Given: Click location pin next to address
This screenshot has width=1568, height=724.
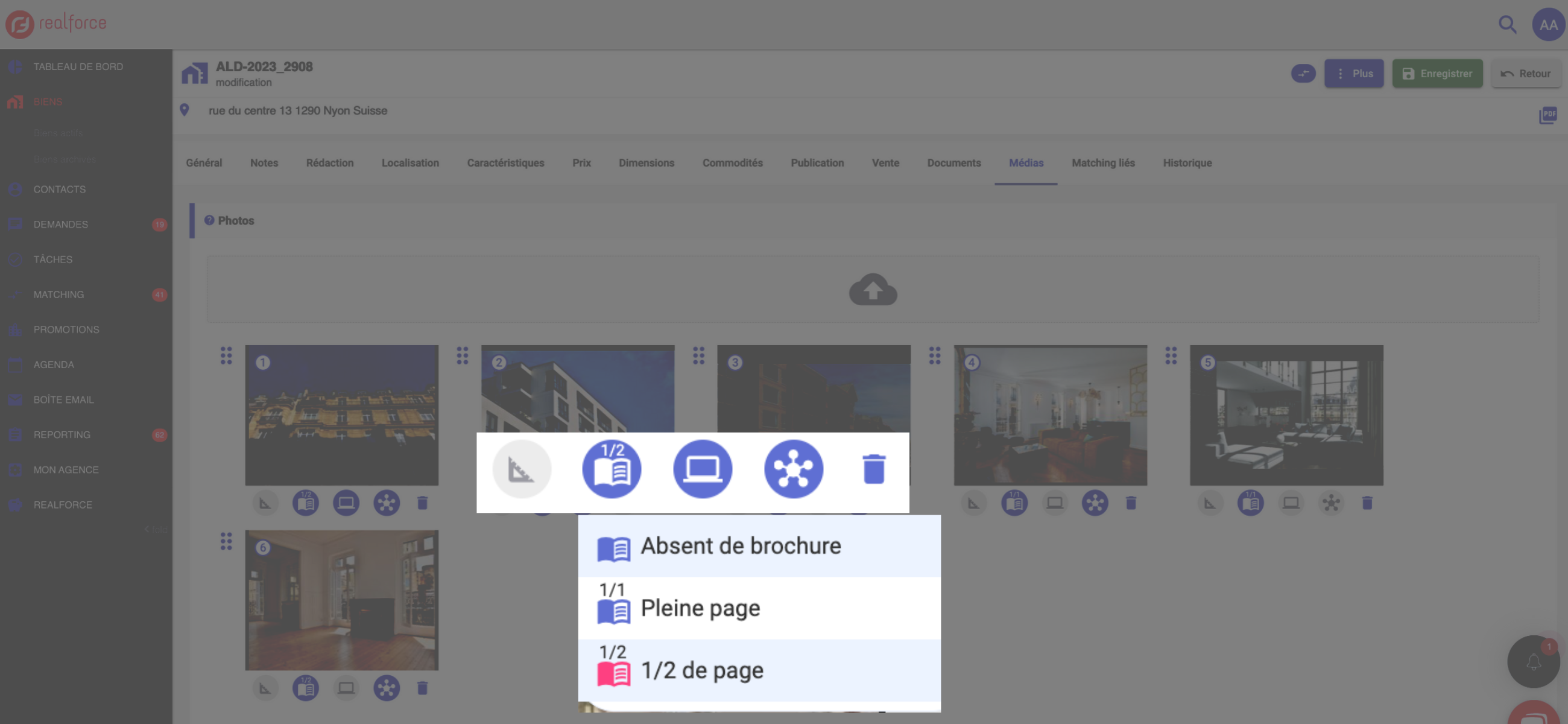Looking at the screenshot, I should [x=185, y=110].
